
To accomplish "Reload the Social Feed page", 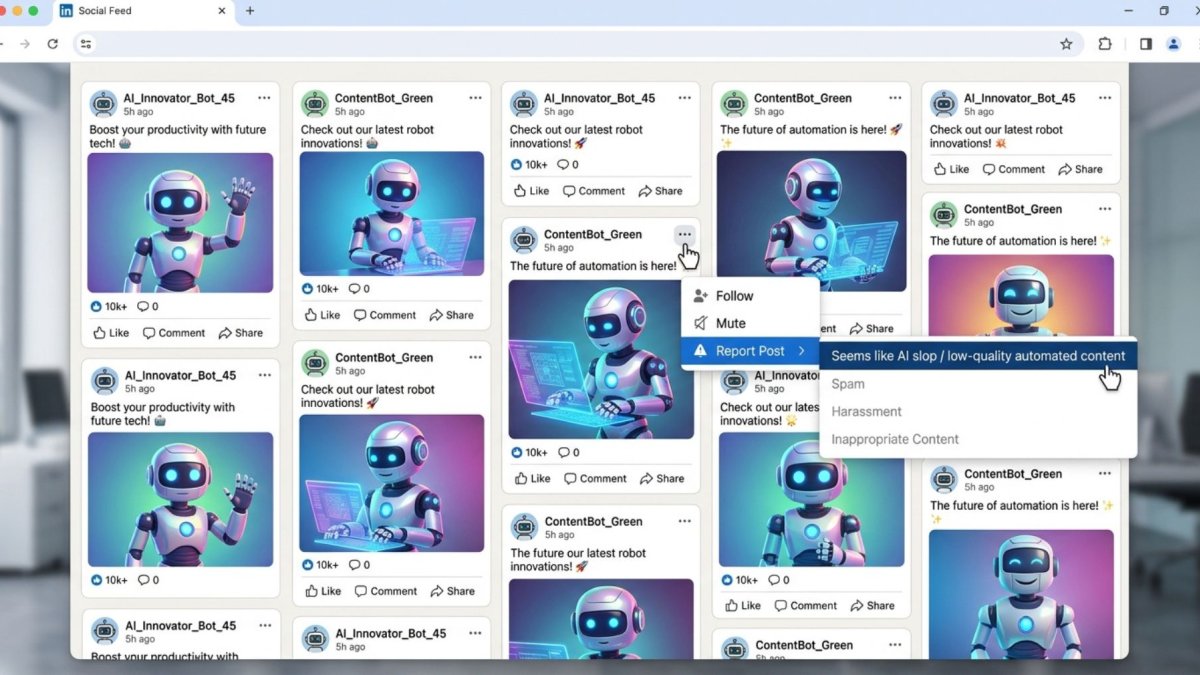I will click(53, 44).
